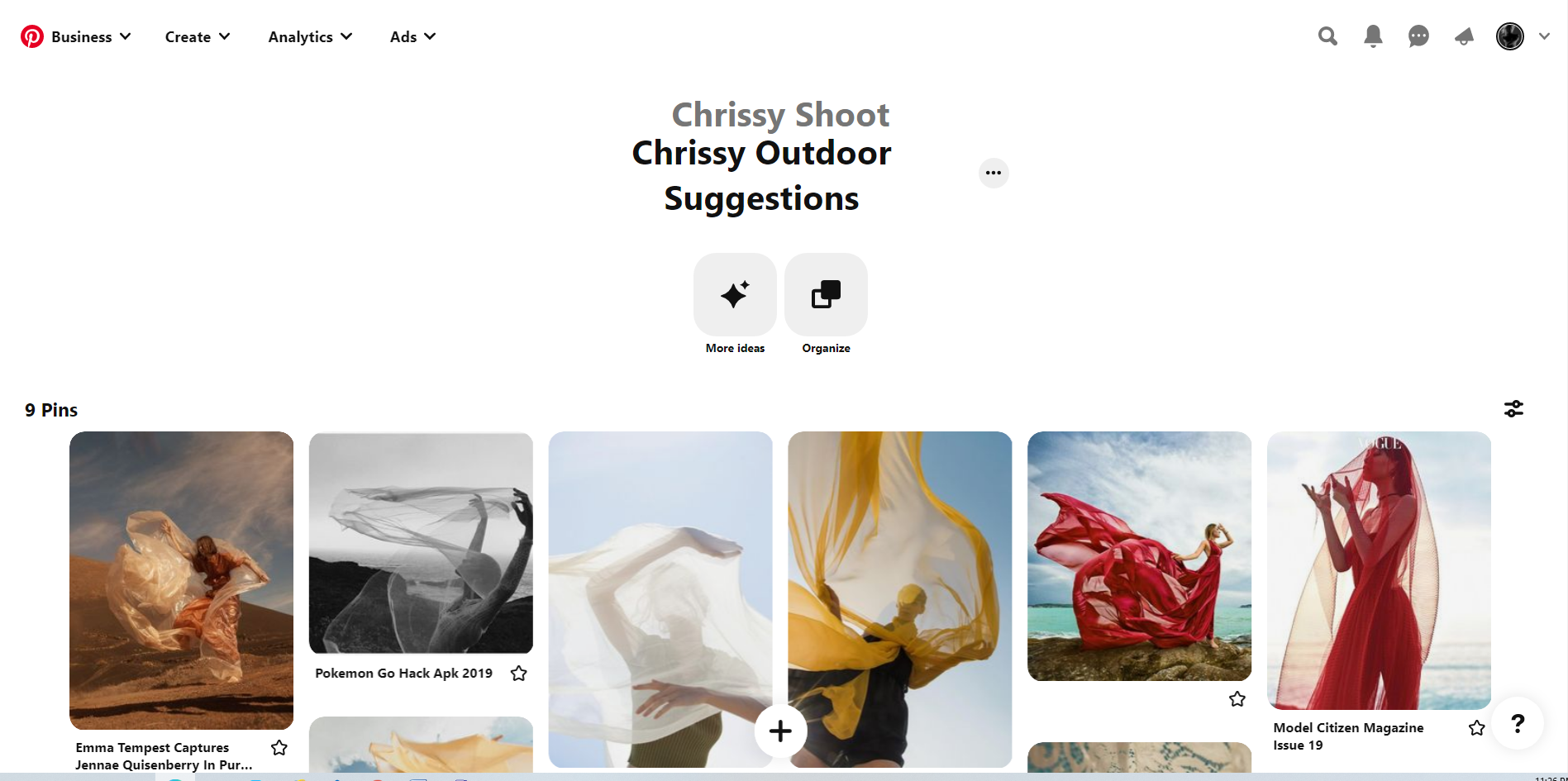The width and height of the screenshot is (1568, 781).
Task: Open the Ads menu
Action: [x=412, y=36]
